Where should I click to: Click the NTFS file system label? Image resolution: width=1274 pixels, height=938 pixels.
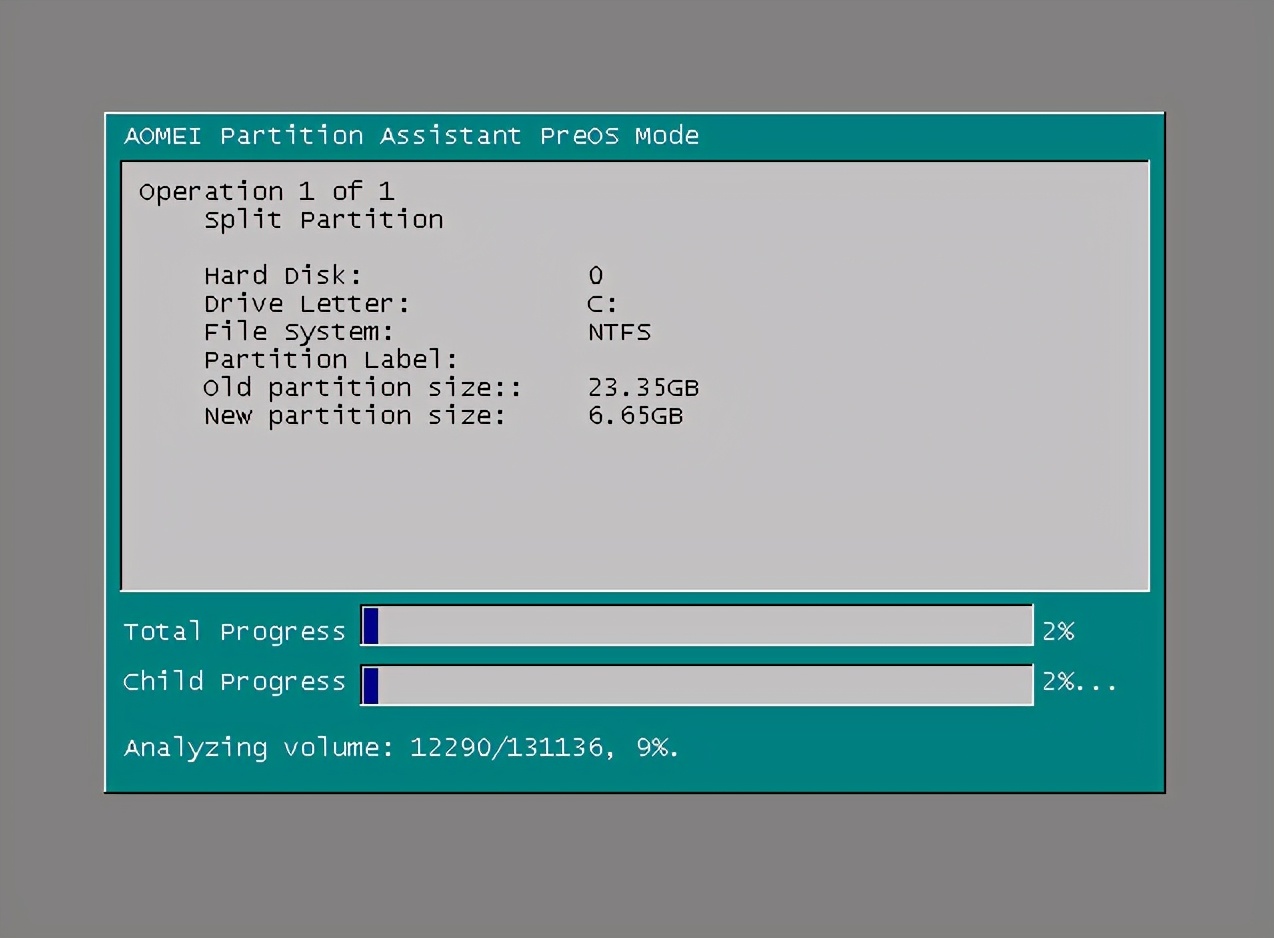(x=618, y=331)
